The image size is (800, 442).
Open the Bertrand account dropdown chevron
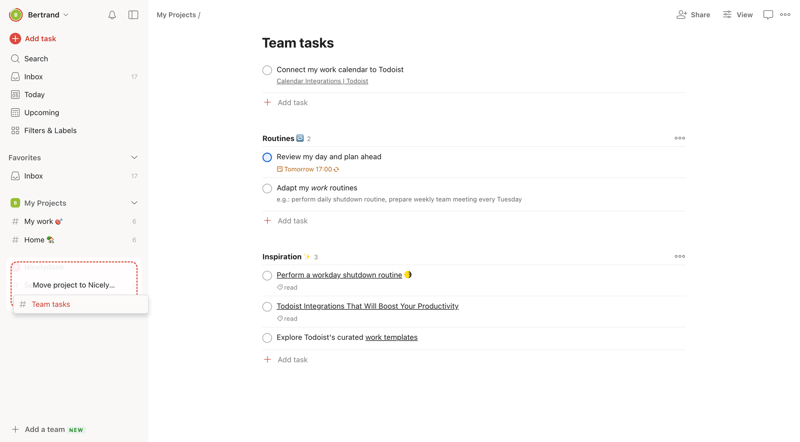click(x=66, y=15)
